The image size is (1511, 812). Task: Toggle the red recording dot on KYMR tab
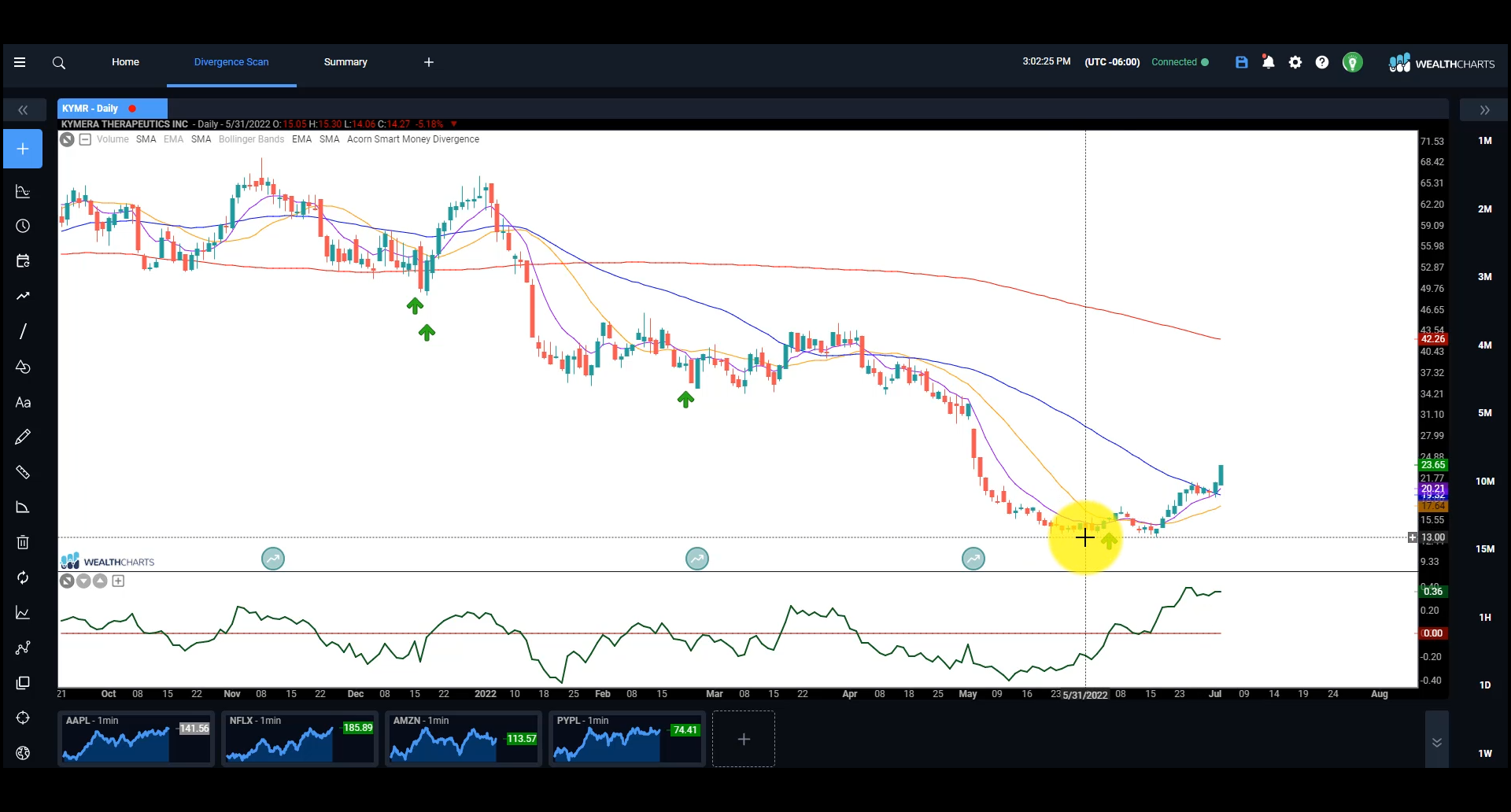pos(132,109)
